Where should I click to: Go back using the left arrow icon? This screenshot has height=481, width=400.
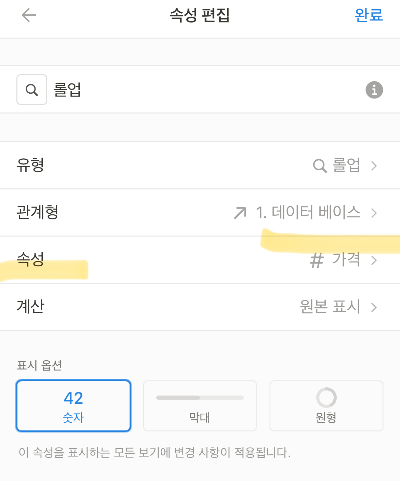click(29, 15)
